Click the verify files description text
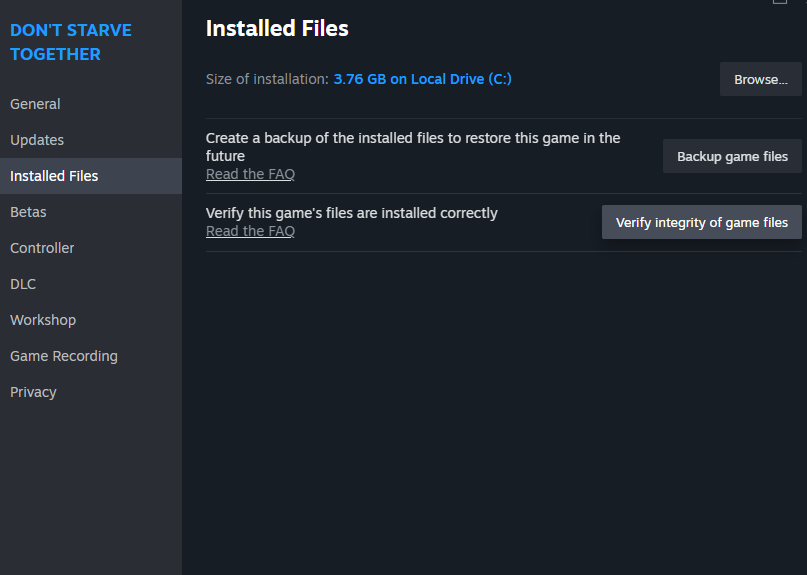Viewport: 807px width, 575px height. point(351,213)
